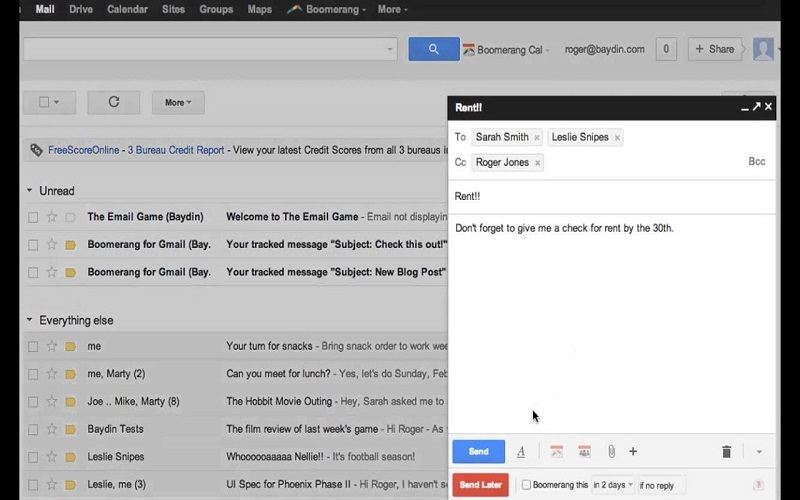Send the Rent!! email now

479,452
